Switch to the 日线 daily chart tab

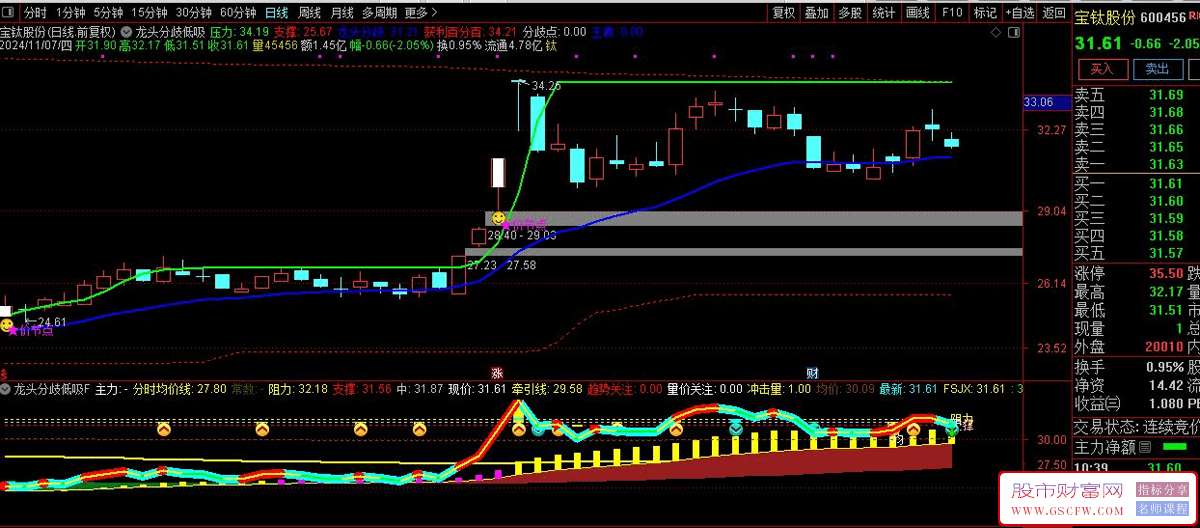pos(277,13)
